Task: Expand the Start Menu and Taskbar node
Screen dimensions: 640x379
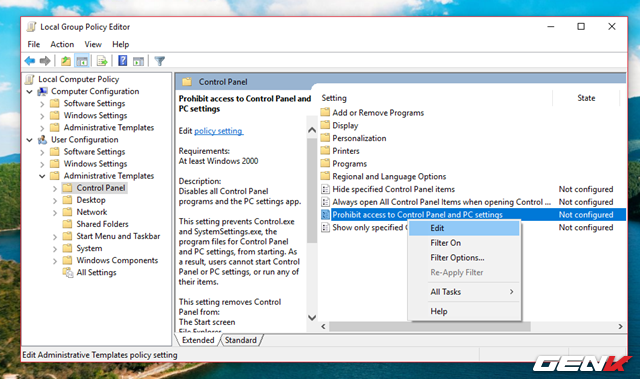Action: pyautogui.click(x=55, y=237)
